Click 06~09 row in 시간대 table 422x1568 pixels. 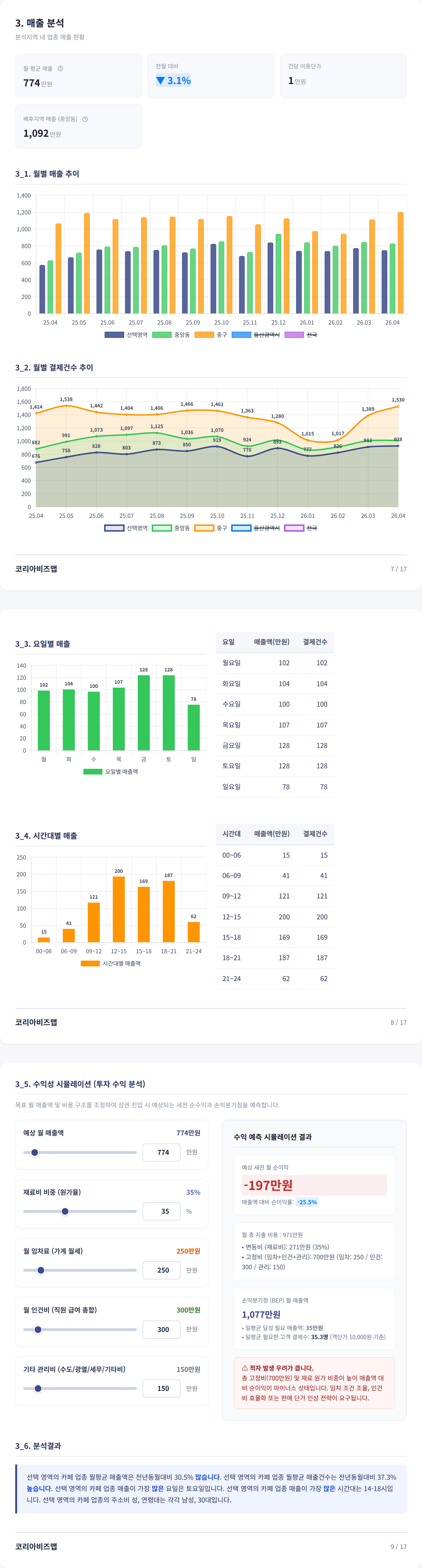point(275,875)
